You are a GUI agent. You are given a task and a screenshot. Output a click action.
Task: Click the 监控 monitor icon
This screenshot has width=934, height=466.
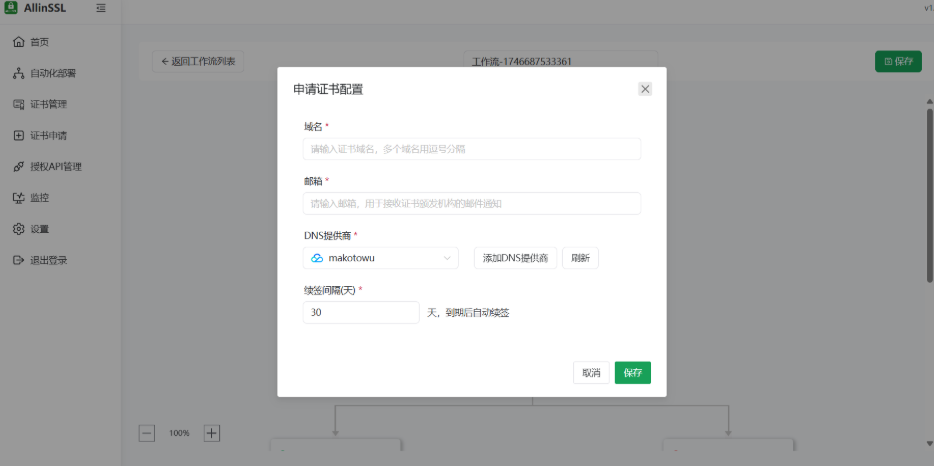pos(18,198)
